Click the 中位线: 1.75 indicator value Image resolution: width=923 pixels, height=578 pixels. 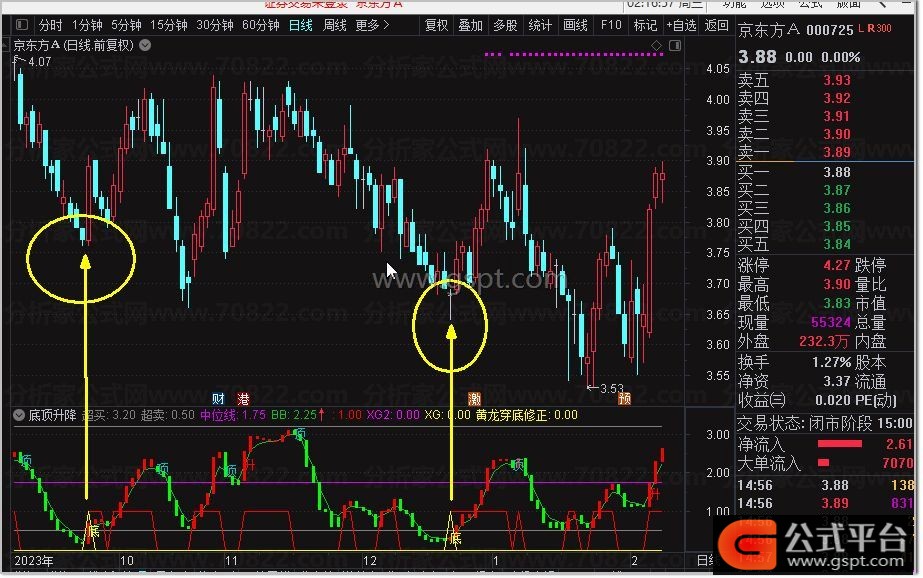pos(233,415)
